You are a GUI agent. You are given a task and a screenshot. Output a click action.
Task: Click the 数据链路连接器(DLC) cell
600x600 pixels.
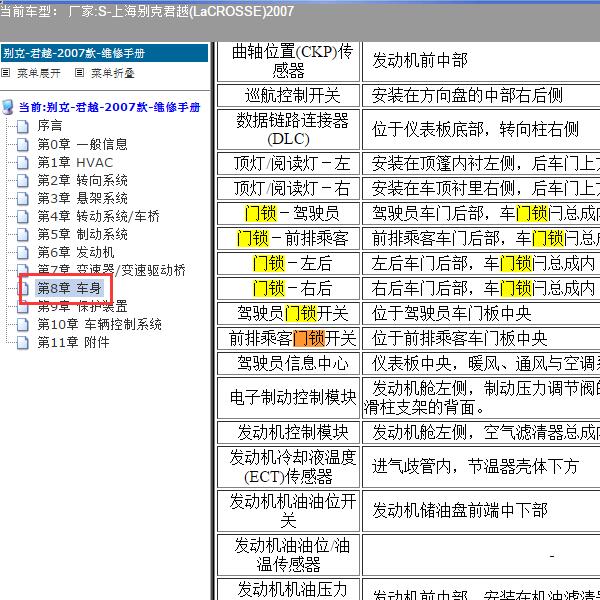point(289,129)
